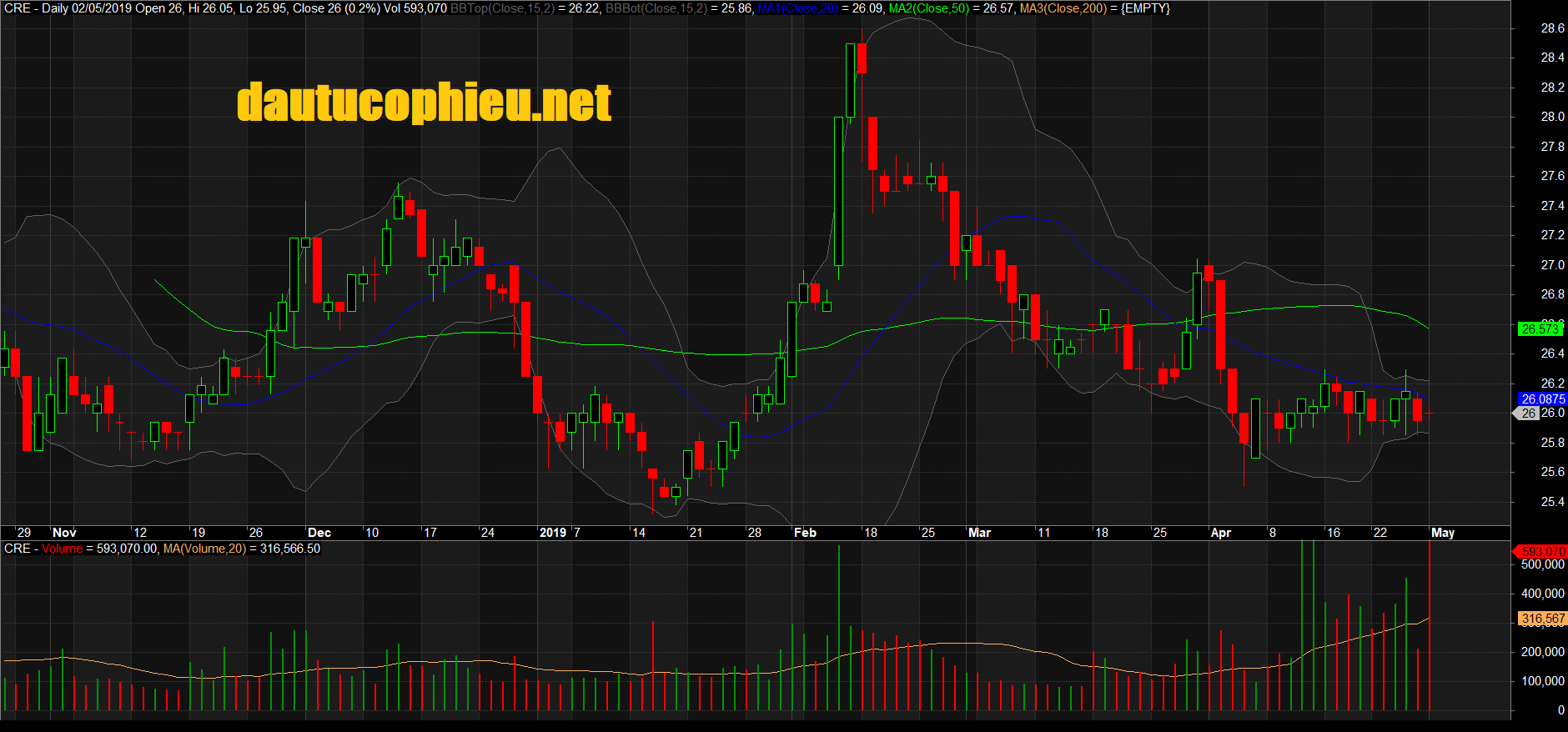
Task: Click the orange 316,567 volume average tag
Action: pos(1542,619)
